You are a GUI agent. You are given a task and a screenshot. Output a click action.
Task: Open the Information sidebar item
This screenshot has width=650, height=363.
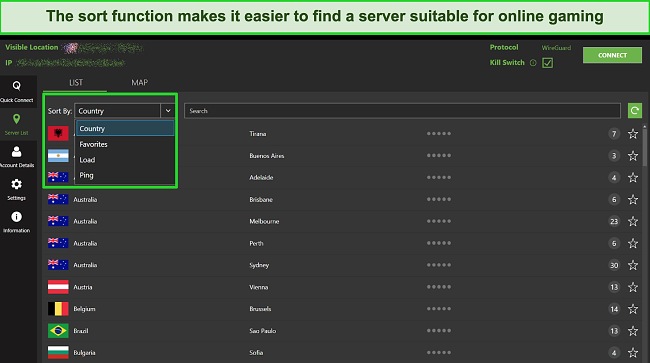click(17, 222)
